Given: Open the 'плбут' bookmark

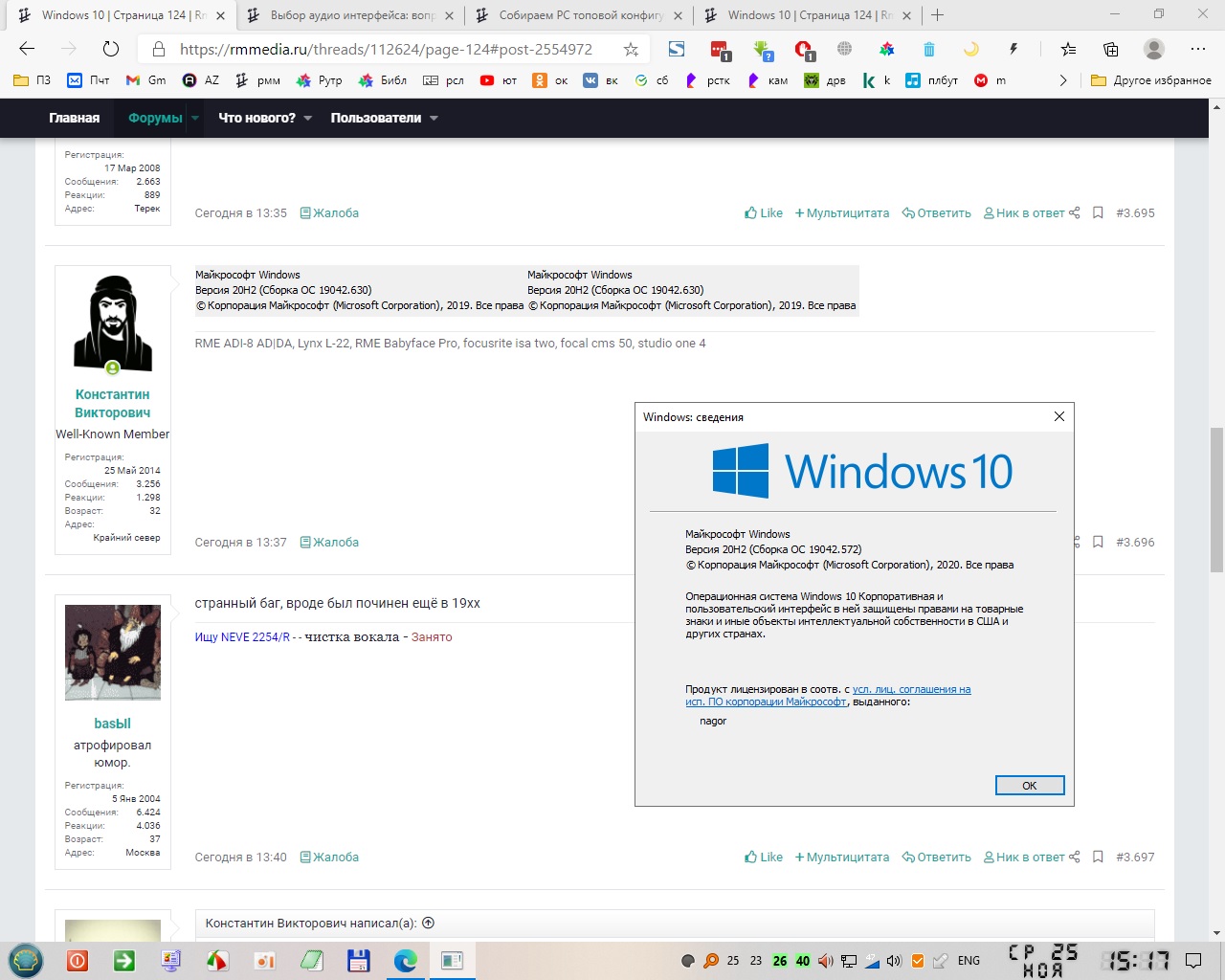Looking at the screenshot, I should [x=932, y=80].
